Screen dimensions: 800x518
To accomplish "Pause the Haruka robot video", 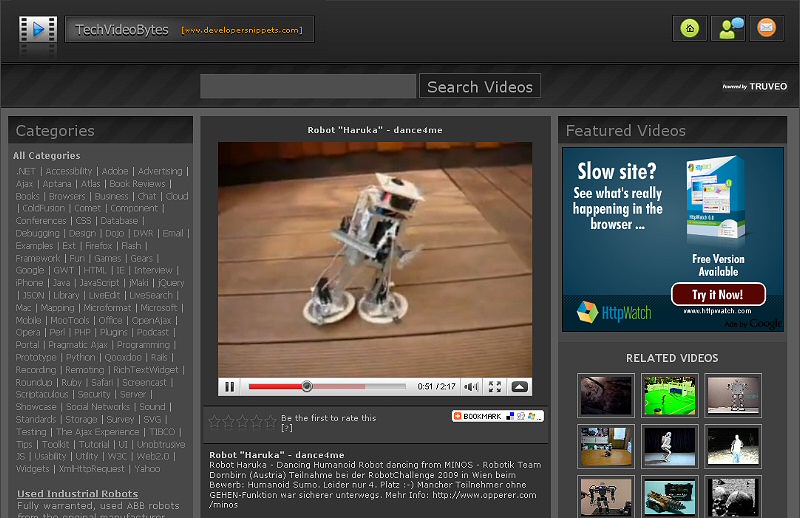I will tap(230, 386).
